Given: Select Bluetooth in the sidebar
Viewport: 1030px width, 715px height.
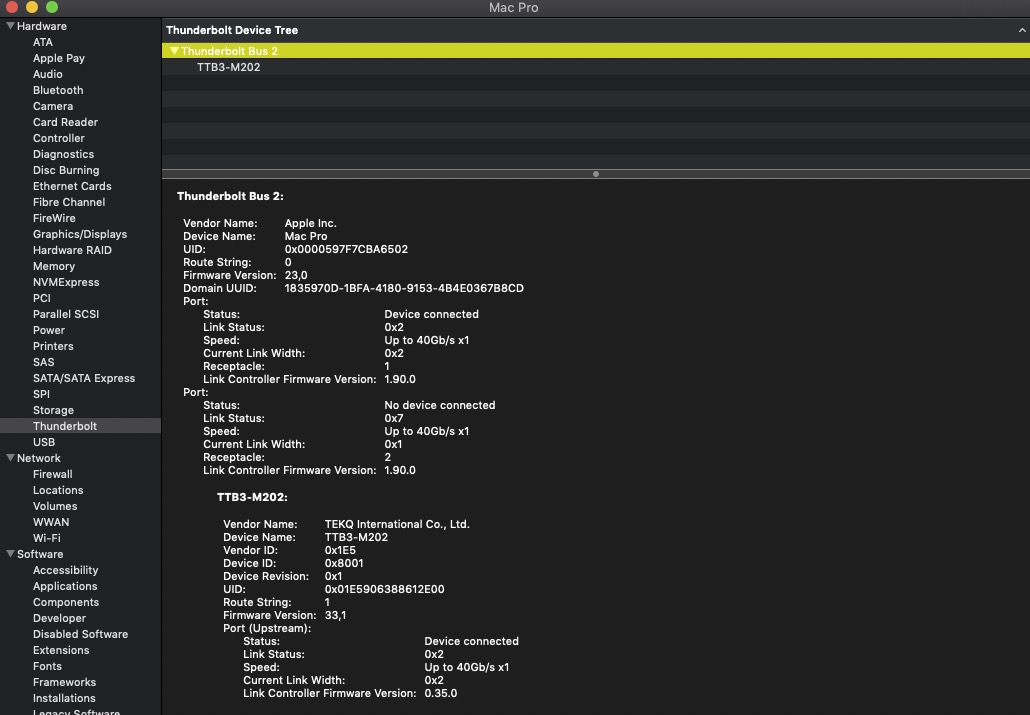Looking at the screenshot, I should tap(58, 90).
